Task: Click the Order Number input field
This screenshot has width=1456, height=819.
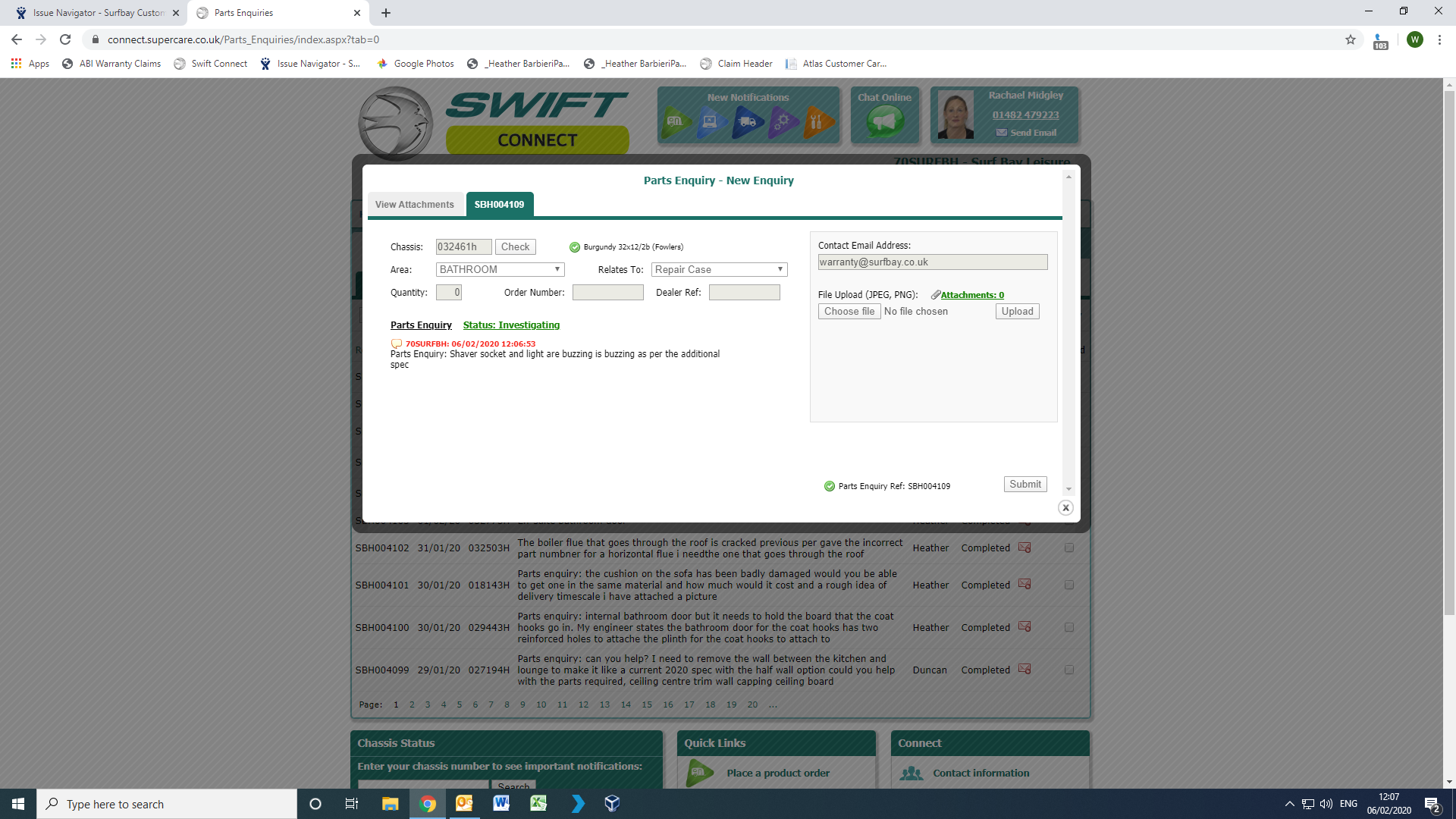Action: [607, 293]
